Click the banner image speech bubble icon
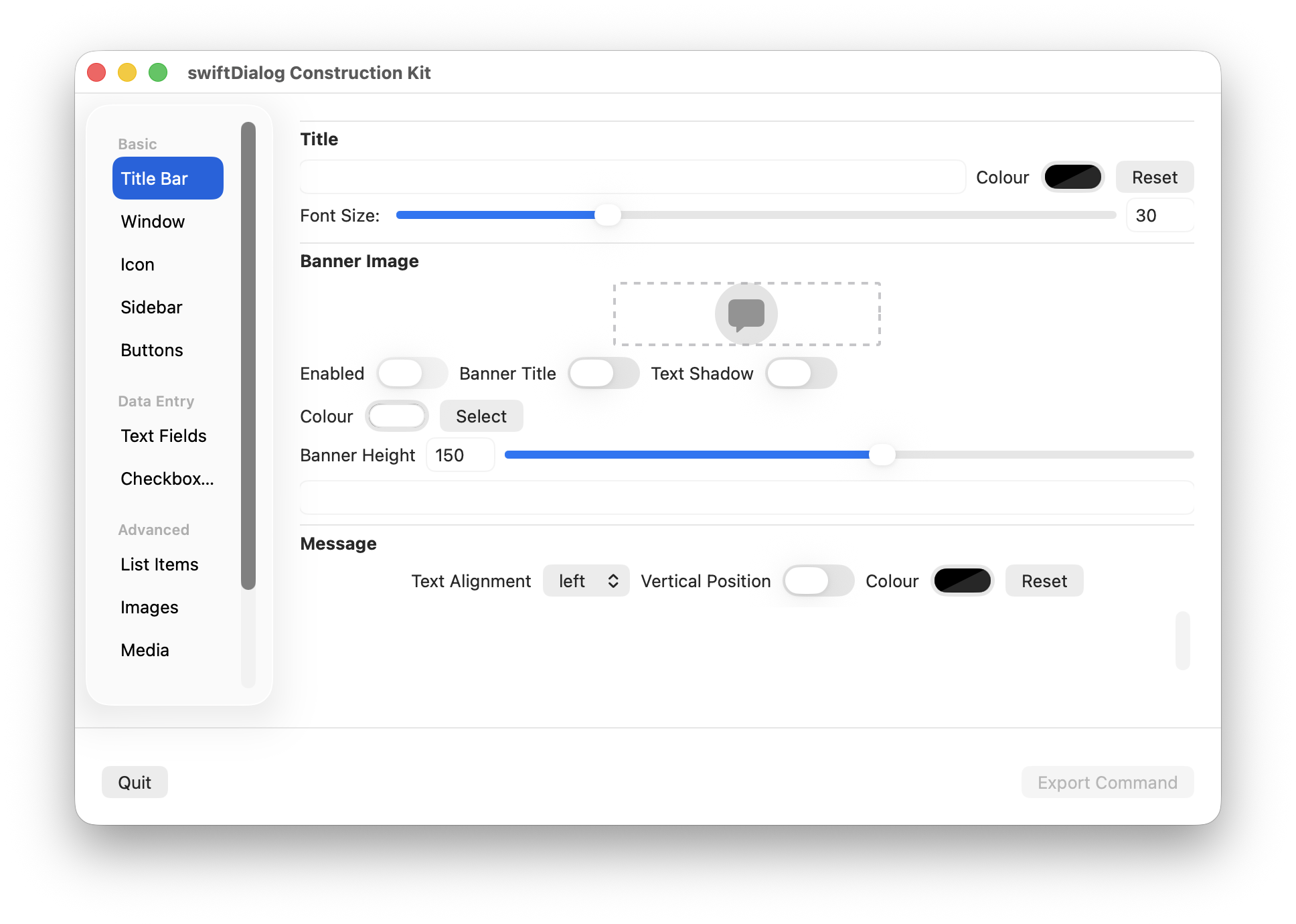1296x924 pixels. [746, 314]
